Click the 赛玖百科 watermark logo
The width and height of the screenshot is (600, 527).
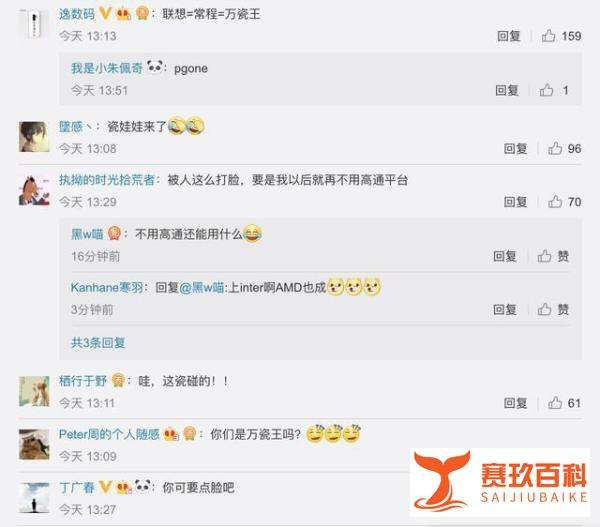coord(500,482)
